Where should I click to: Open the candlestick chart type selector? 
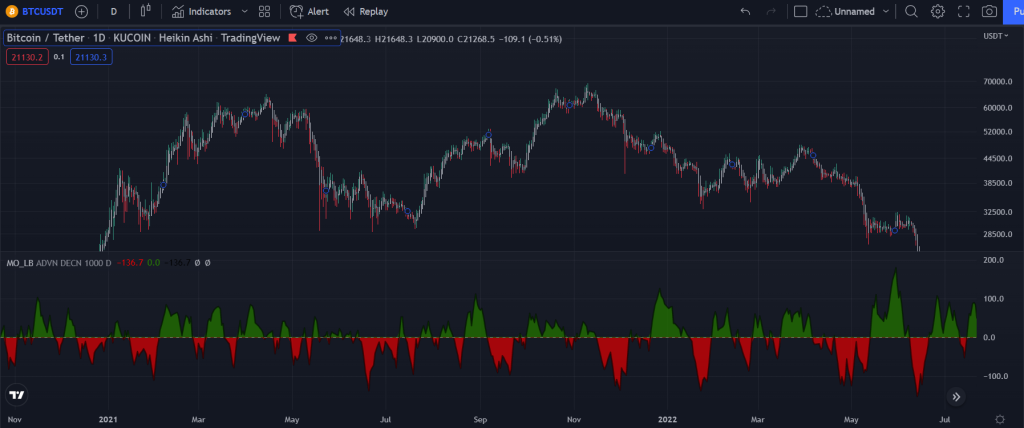click(146, 11)
